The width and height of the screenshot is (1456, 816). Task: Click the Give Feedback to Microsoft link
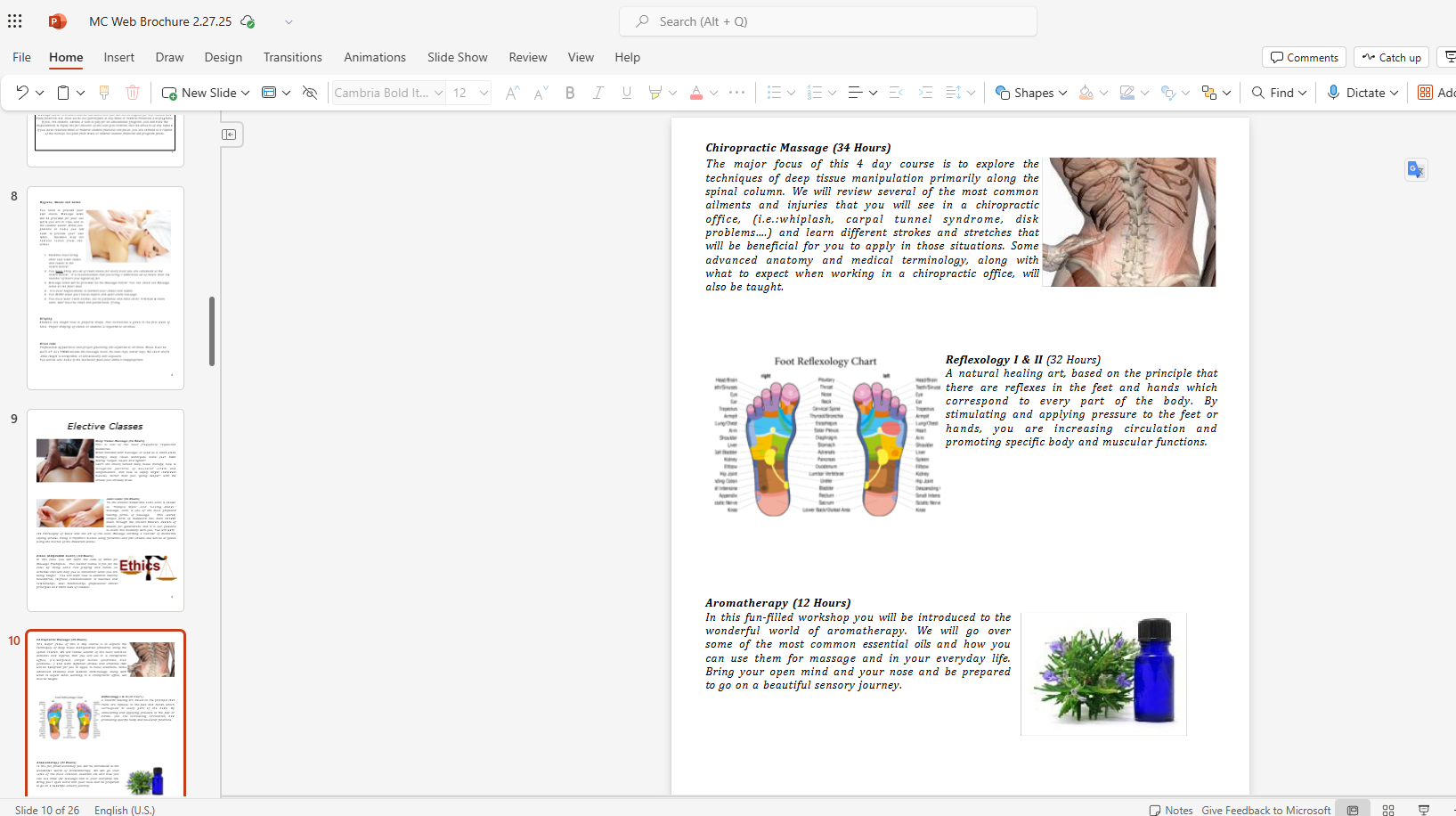[x=1265, y=810]
